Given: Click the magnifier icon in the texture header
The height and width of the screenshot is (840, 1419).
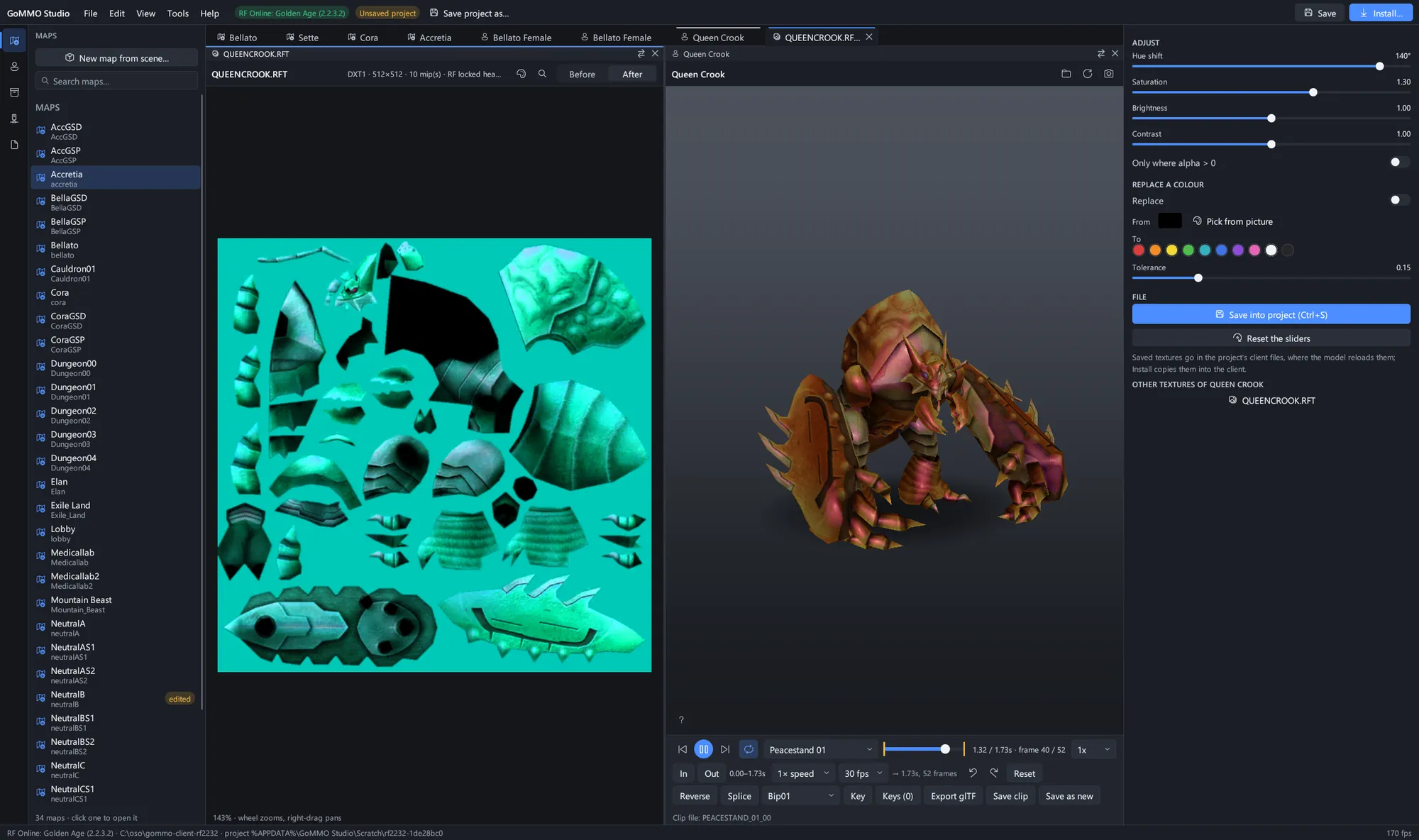Looking at the screenshot, I should 542,74.
